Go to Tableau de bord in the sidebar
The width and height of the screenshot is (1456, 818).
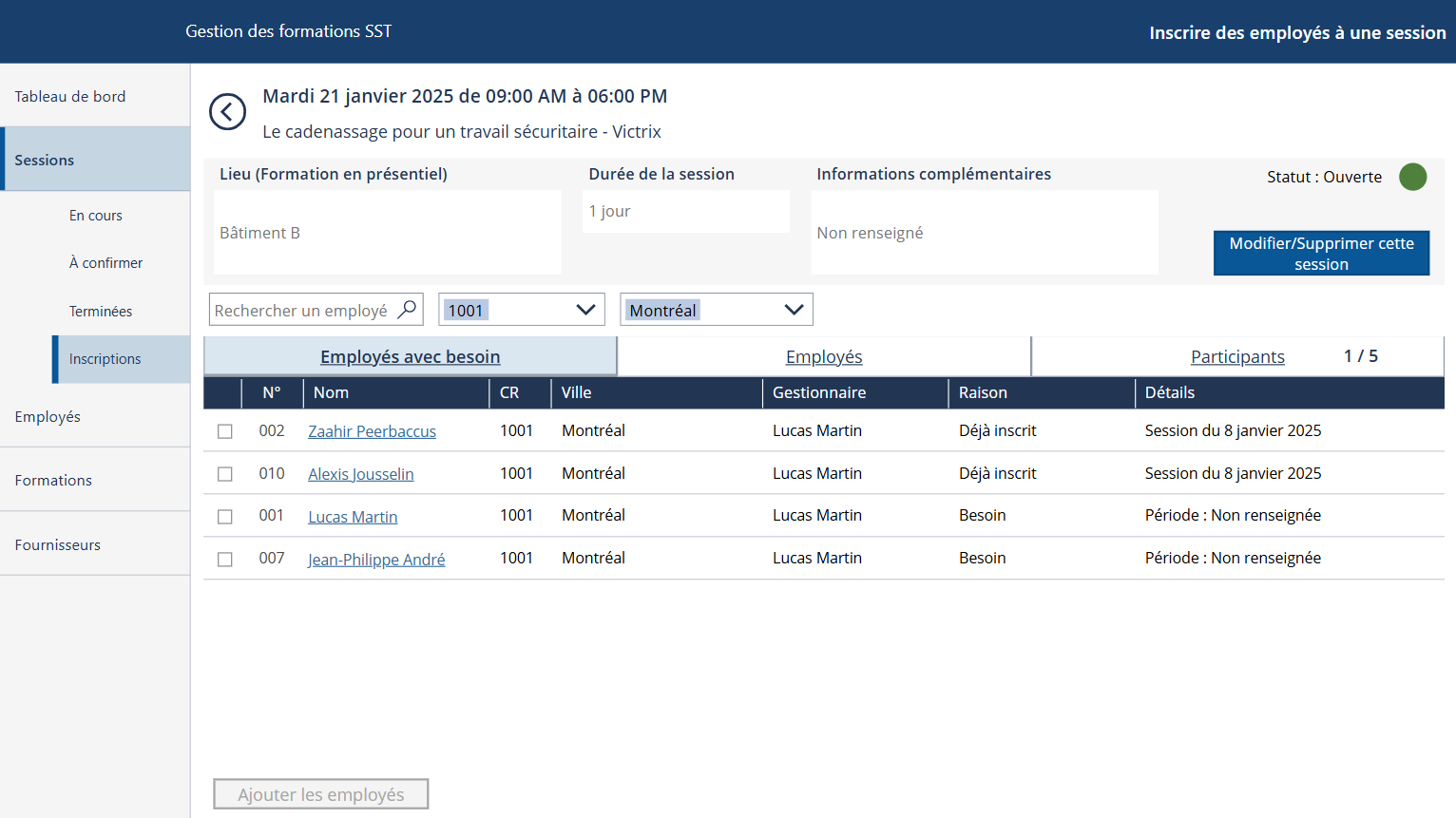(70, 96)
